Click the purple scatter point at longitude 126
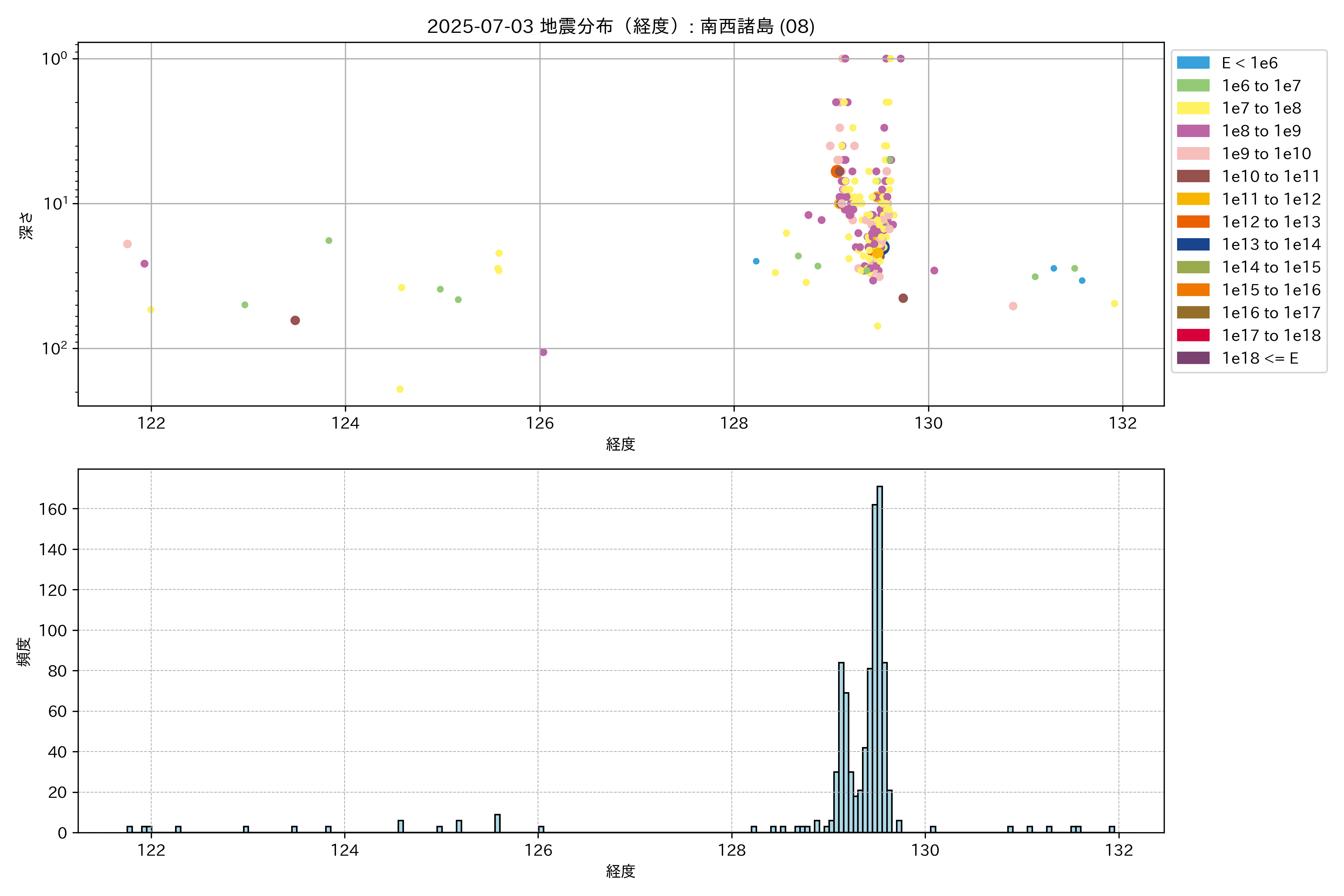 [544, 352]
